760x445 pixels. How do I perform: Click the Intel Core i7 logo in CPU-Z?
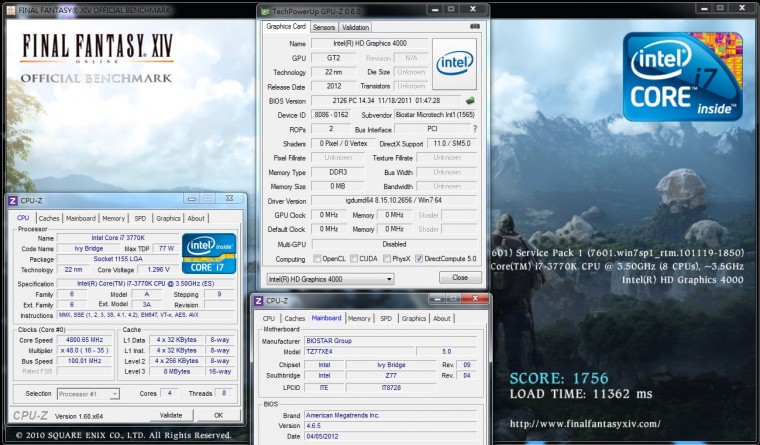tap(208, 253)
